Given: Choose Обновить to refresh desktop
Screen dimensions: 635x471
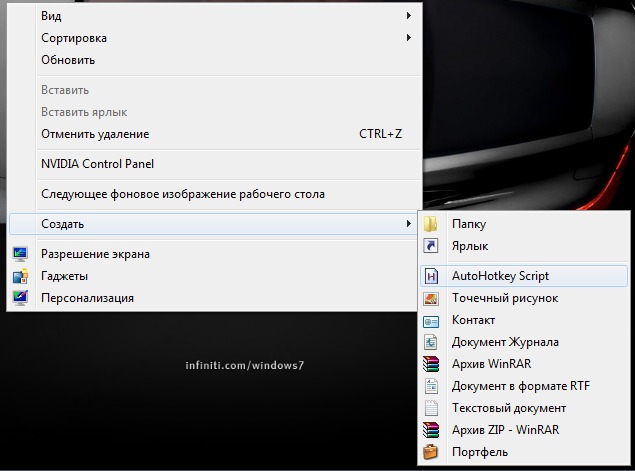Looking at the screenshot, I should pyautogui.click(x=213, y=60).
